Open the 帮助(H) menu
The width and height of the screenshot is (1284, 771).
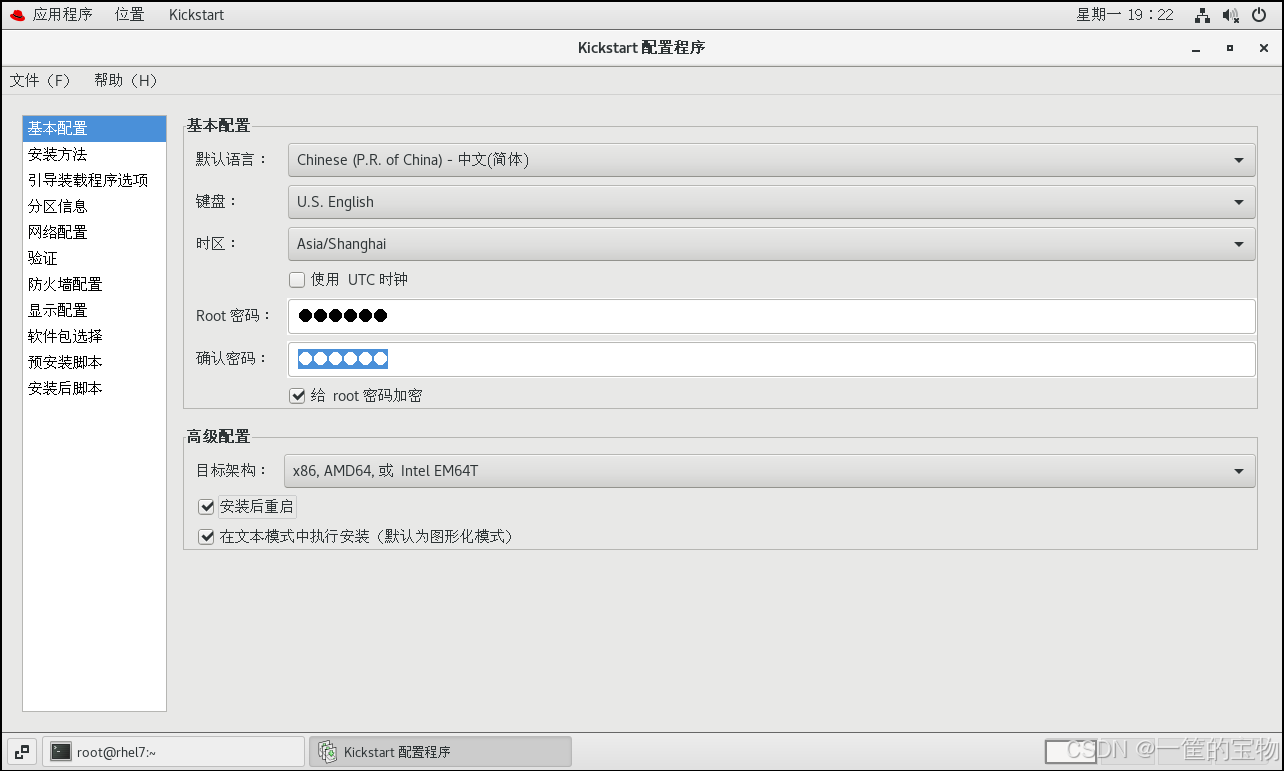click(x=126, y=80)
